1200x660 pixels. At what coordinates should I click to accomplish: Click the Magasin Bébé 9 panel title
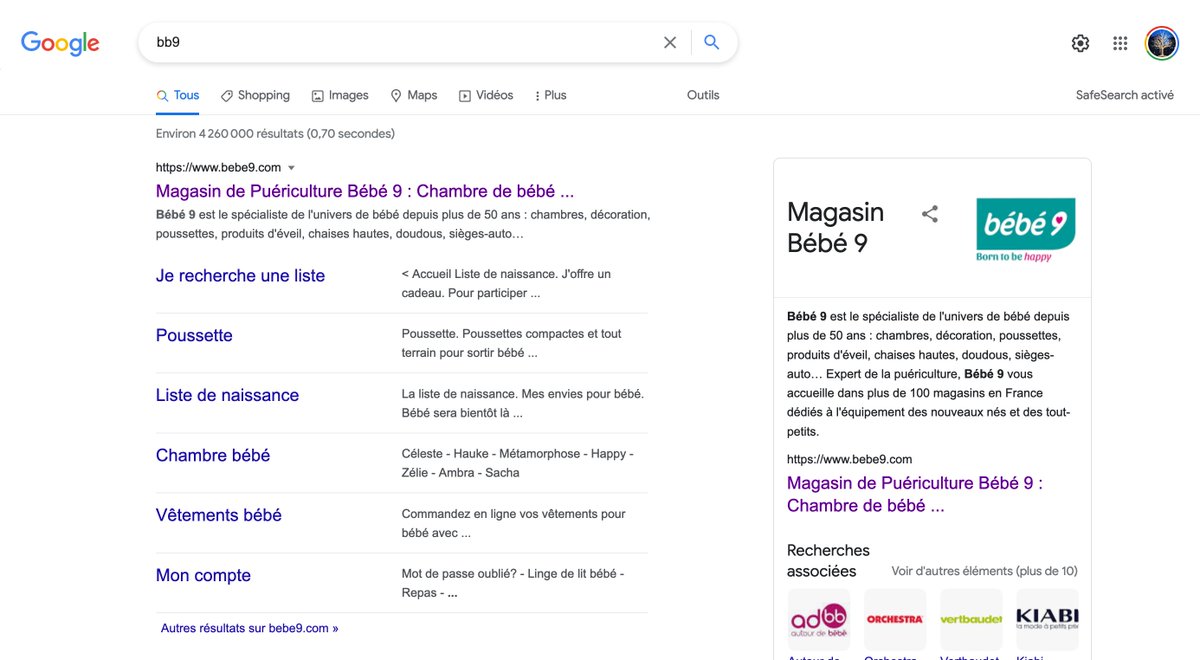pos(836,227)
